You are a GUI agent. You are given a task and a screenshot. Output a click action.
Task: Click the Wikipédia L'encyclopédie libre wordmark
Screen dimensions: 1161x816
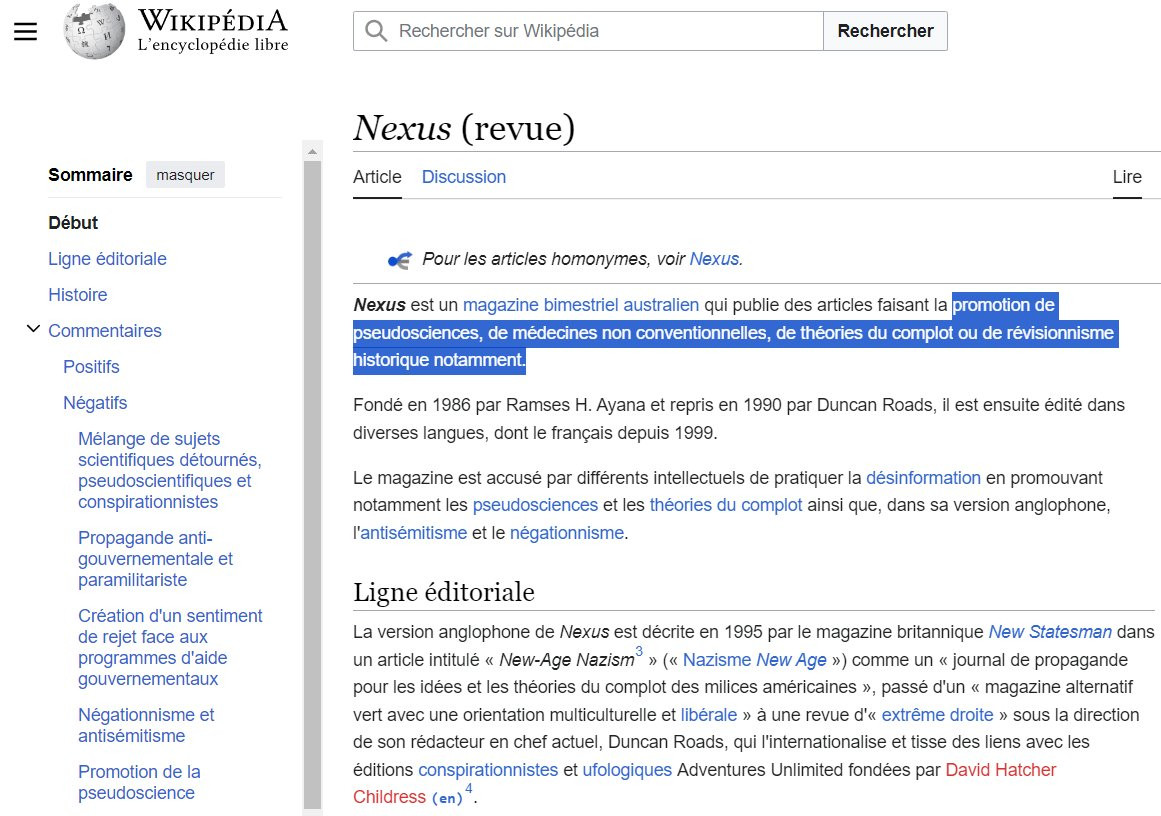[213, 30]
